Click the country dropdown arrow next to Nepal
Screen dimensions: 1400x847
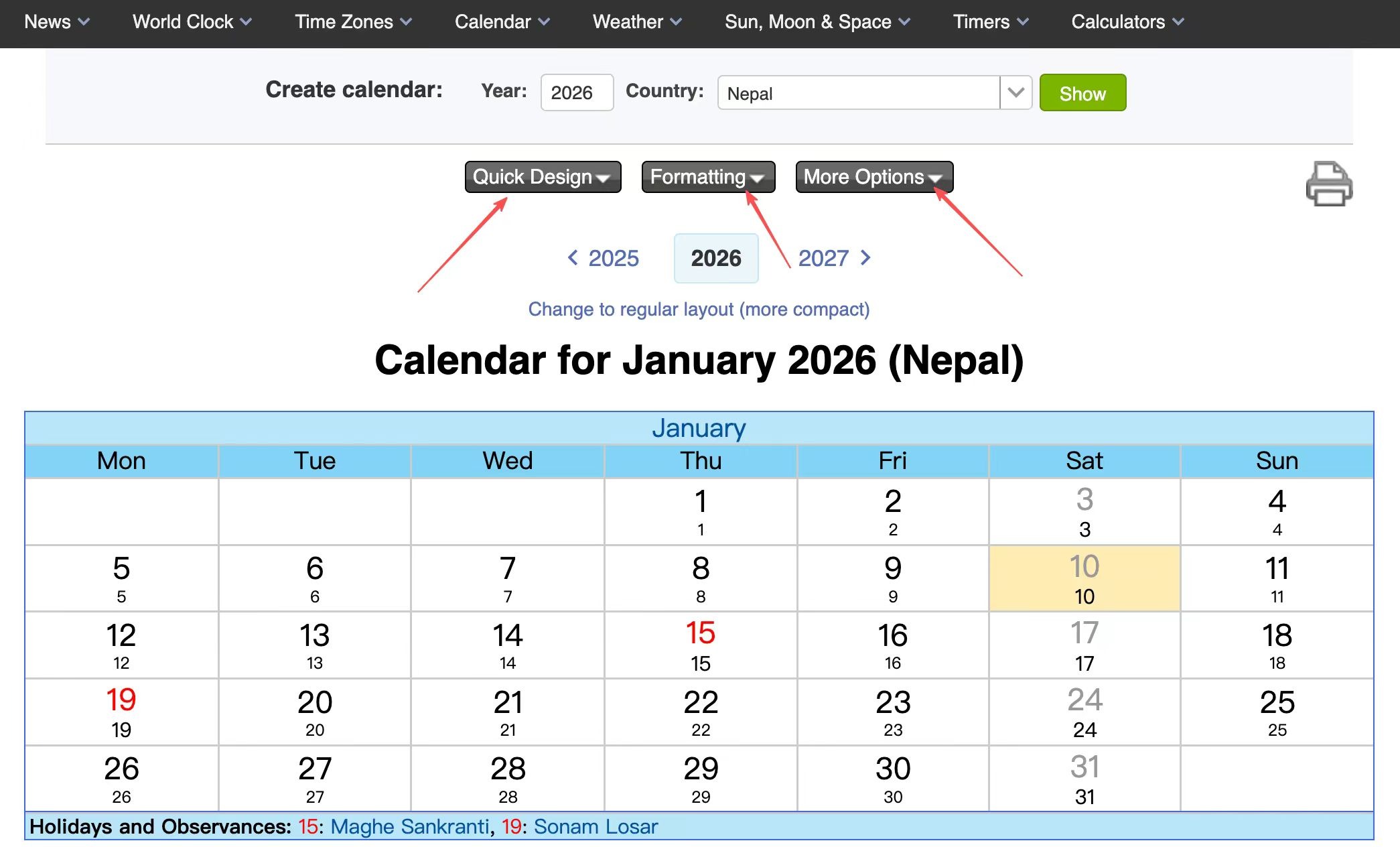1015,92
